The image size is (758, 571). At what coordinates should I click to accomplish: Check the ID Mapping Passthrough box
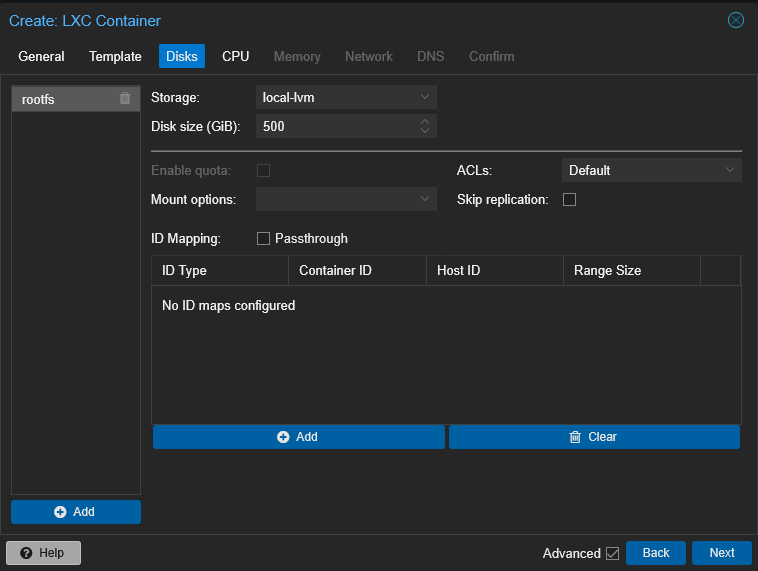coord(263,238)
